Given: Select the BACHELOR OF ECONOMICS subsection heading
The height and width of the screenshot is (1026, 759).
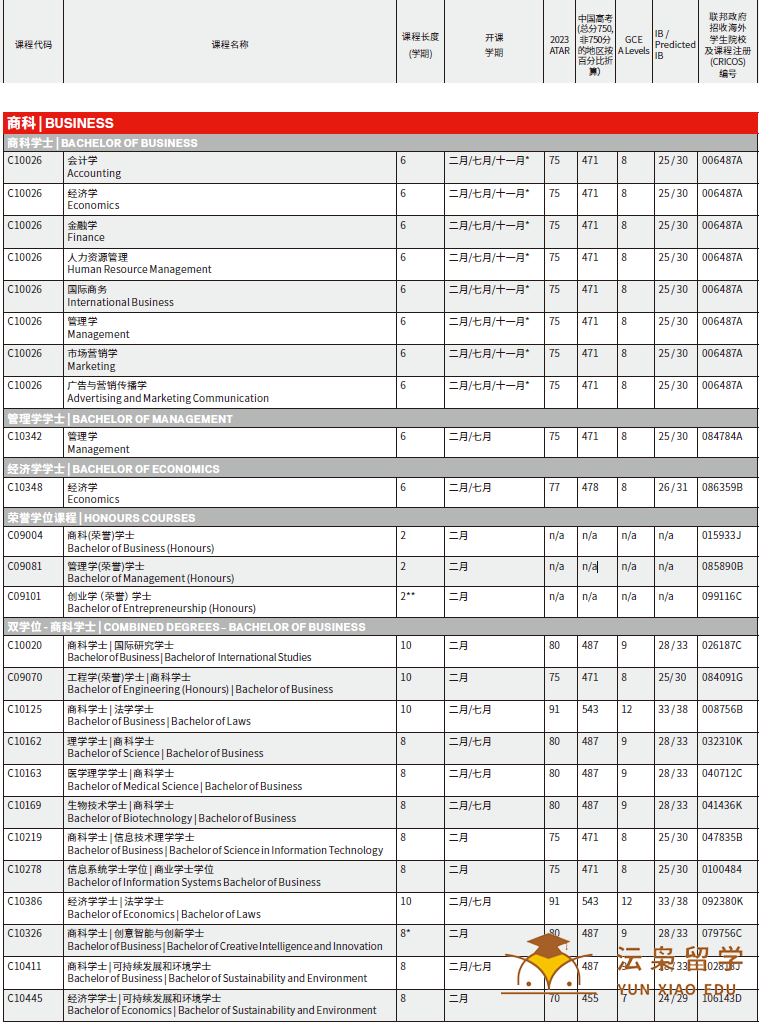Looking at the screenshot, I should point(380,469).
